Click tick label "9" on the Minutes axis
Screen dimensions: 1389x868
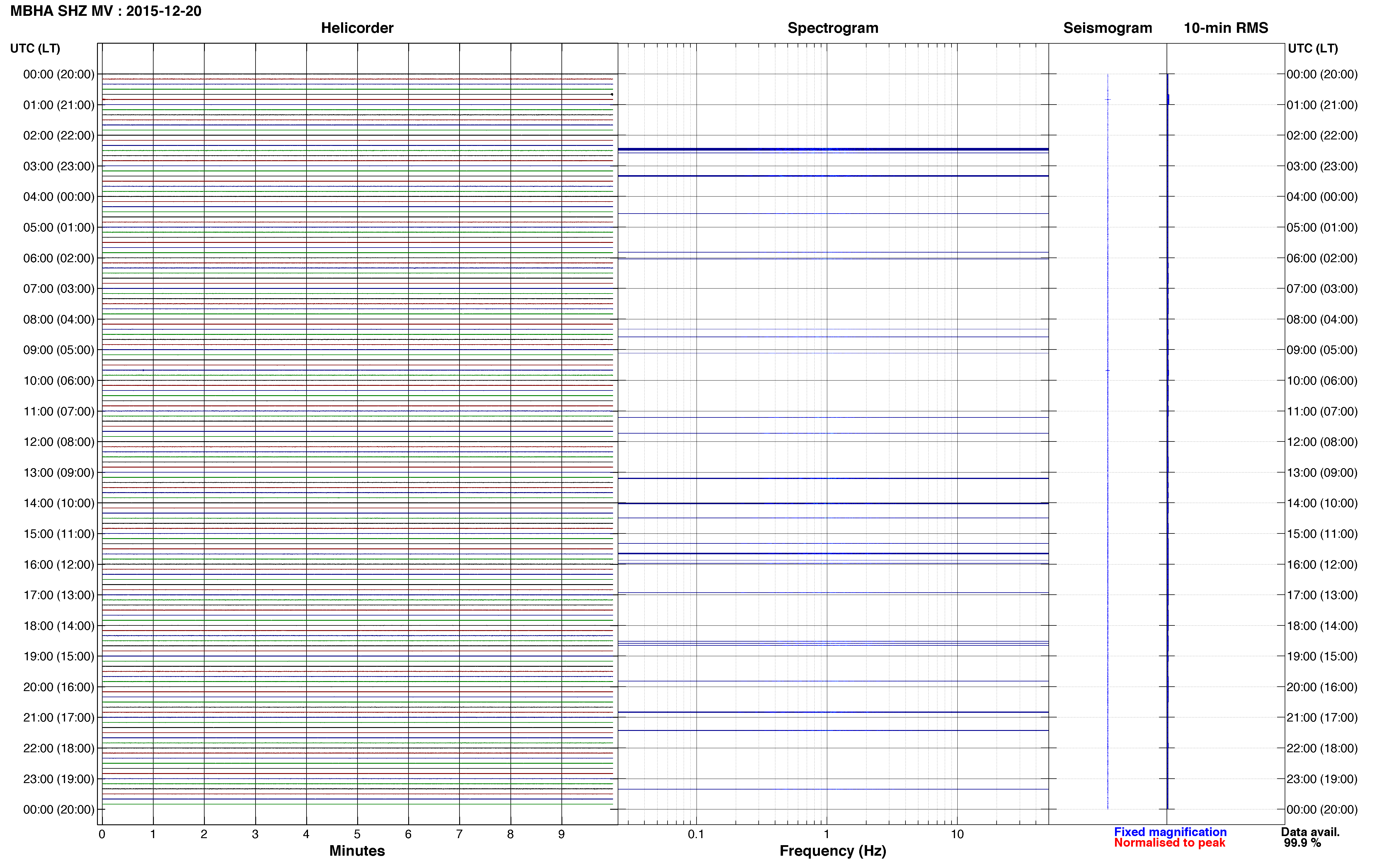(561, 834)
